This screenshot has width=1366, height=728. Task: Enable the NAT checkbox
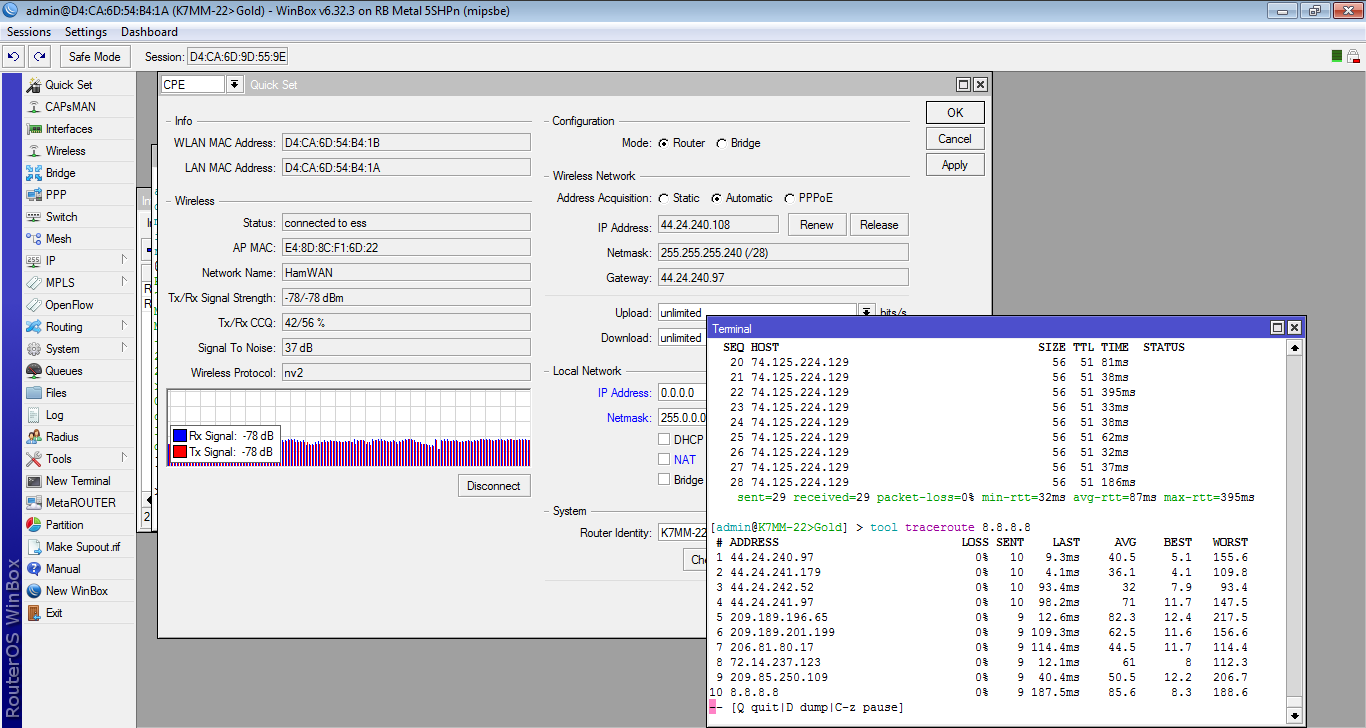(x=664, y=460)
